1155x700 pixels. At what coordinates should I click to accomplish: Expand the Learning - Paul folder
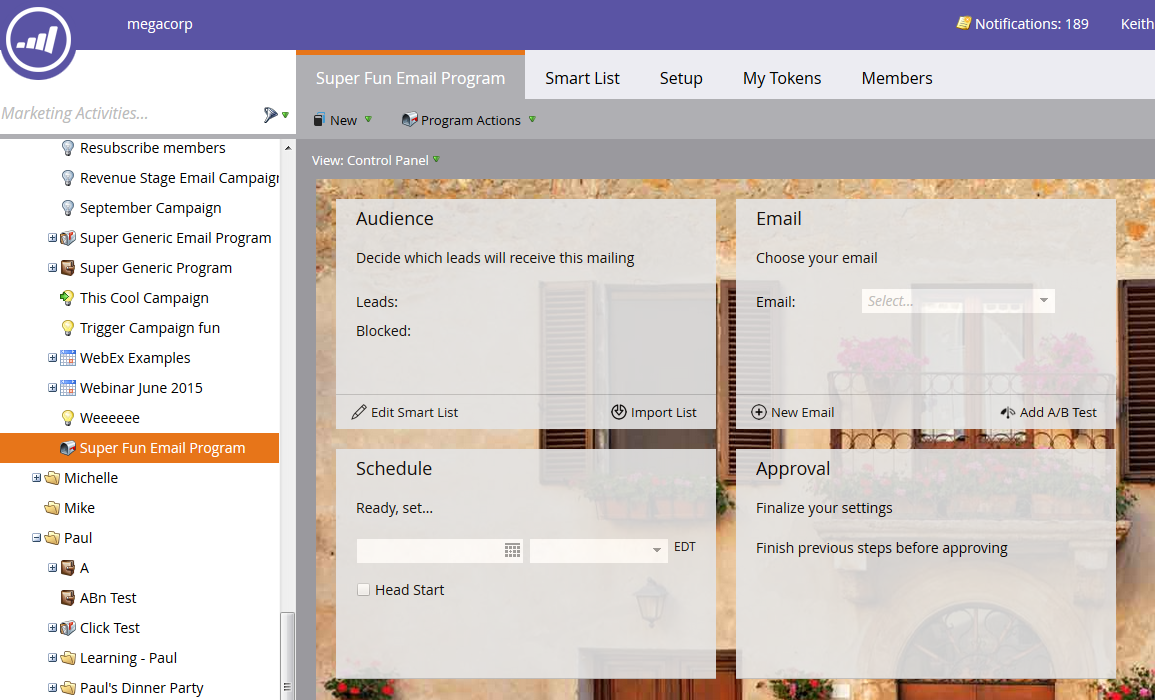(x=52, y=658)
